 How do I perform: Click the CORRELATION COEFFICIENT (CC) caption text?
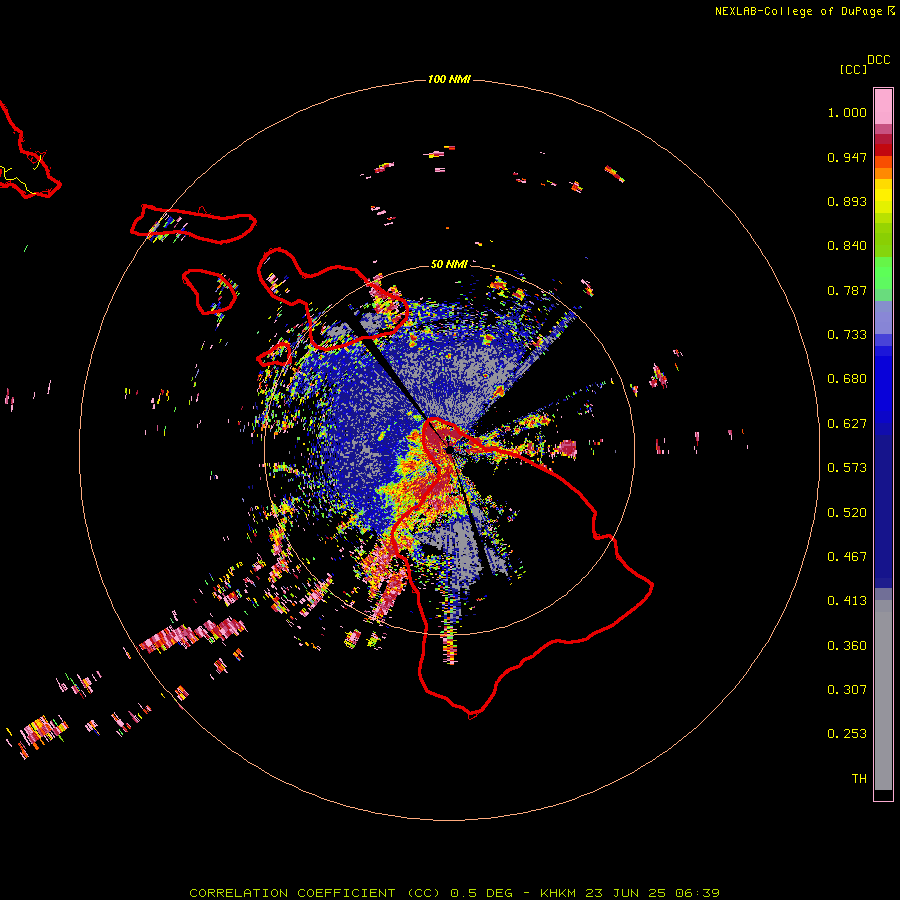(314, 893)
